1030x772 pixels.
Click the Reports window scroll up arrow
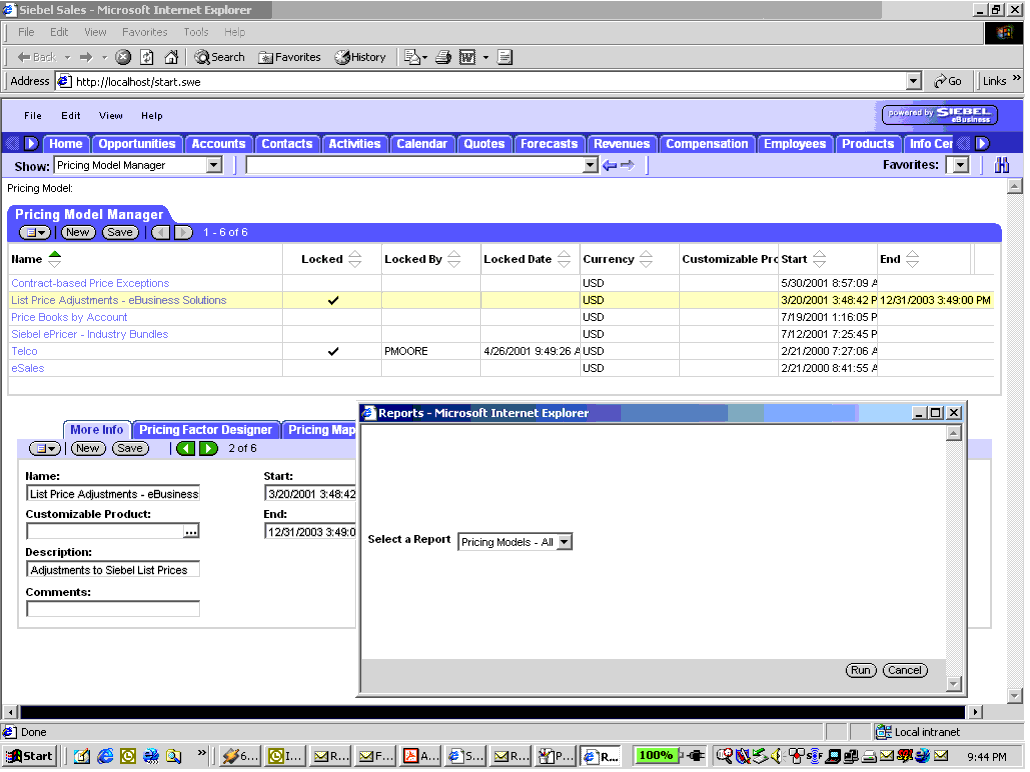(x=953, y=432)
